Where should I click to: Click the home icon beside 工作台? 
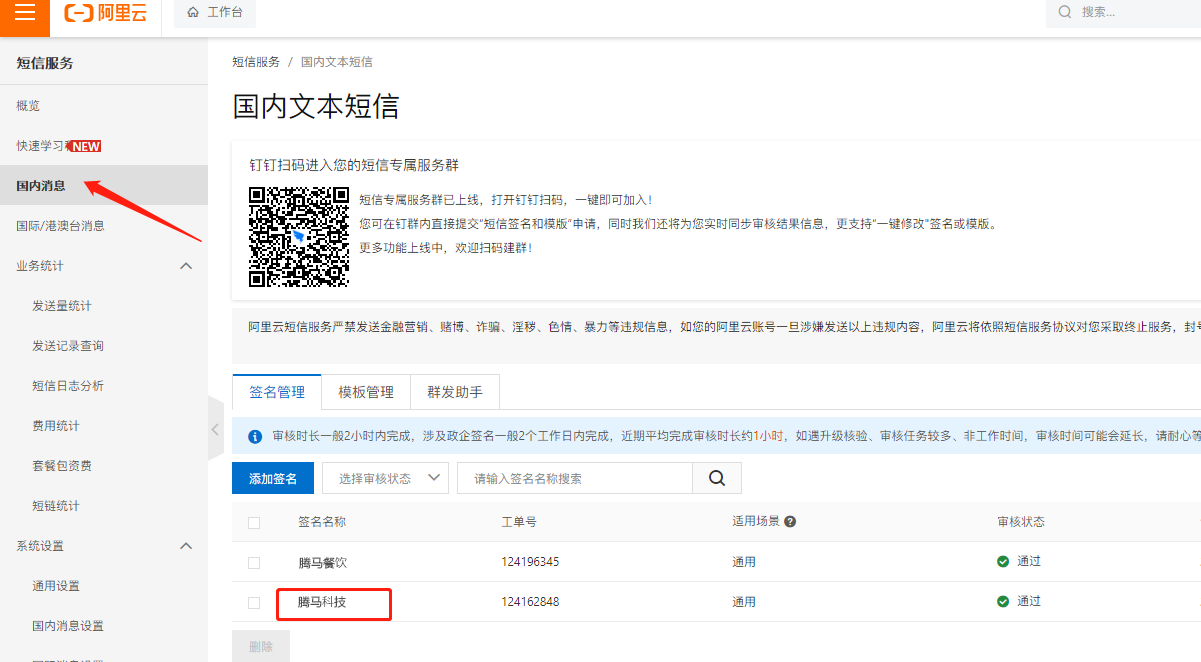tap(193, 13)
